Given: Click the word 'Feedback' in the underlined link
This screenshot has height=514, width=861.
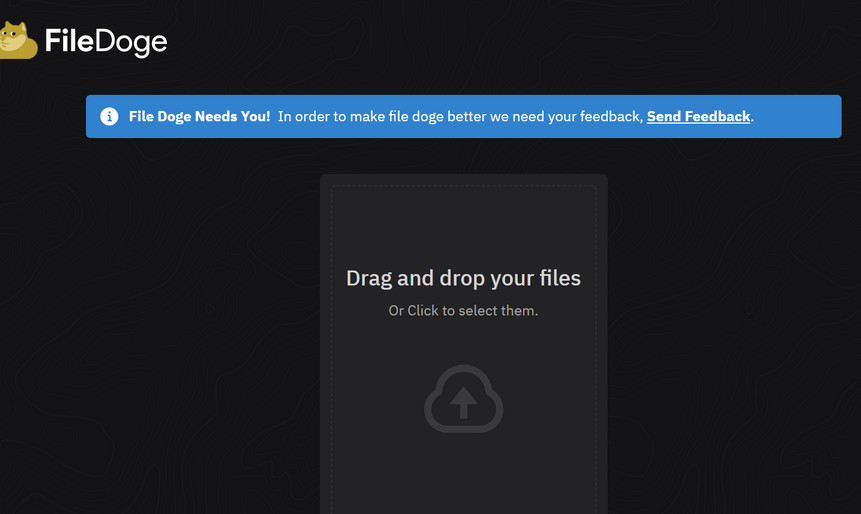Looking at the screenshot, I should click(718, 117).
